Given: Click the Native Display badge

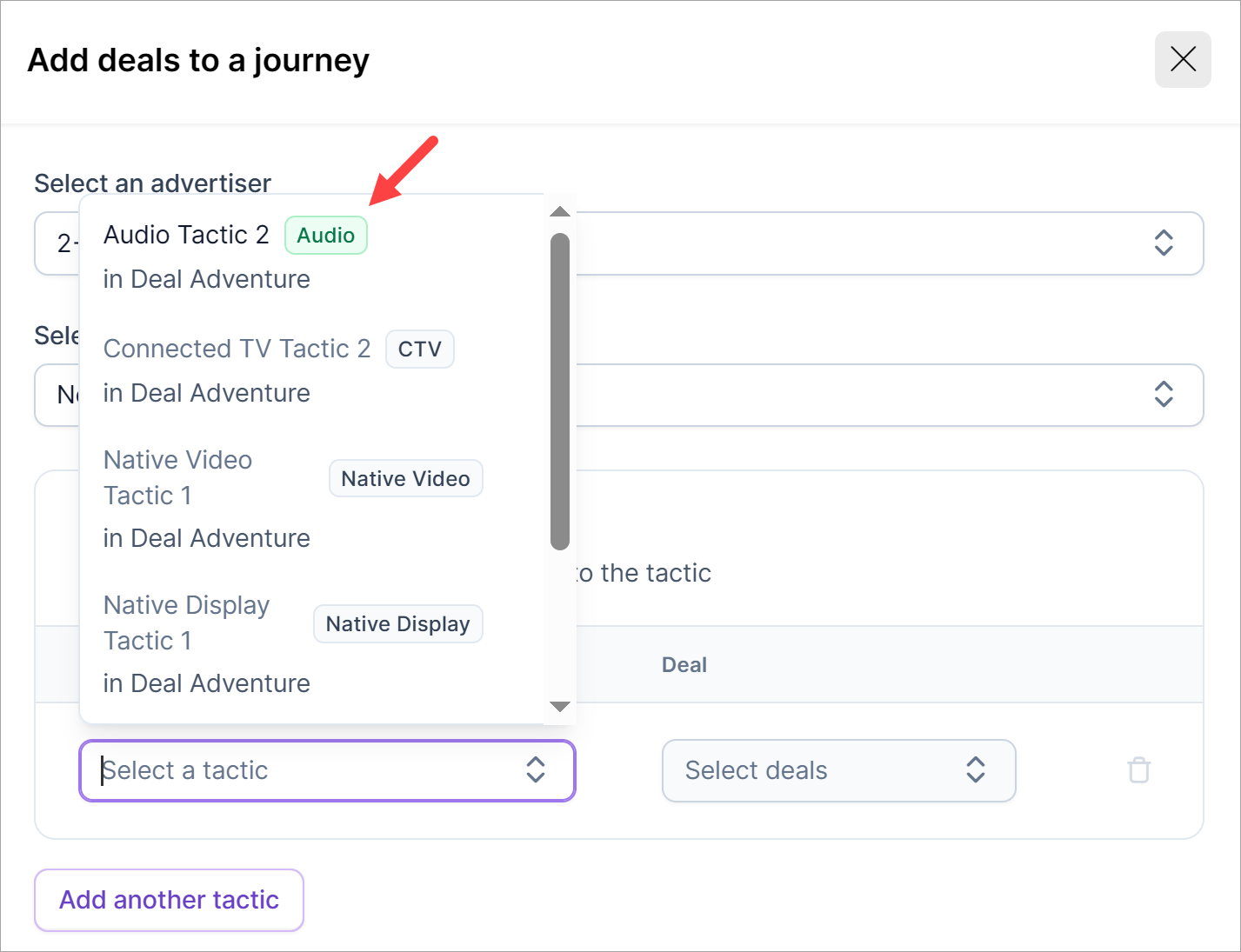Looking at the screenshot, I should pos(397,624).
